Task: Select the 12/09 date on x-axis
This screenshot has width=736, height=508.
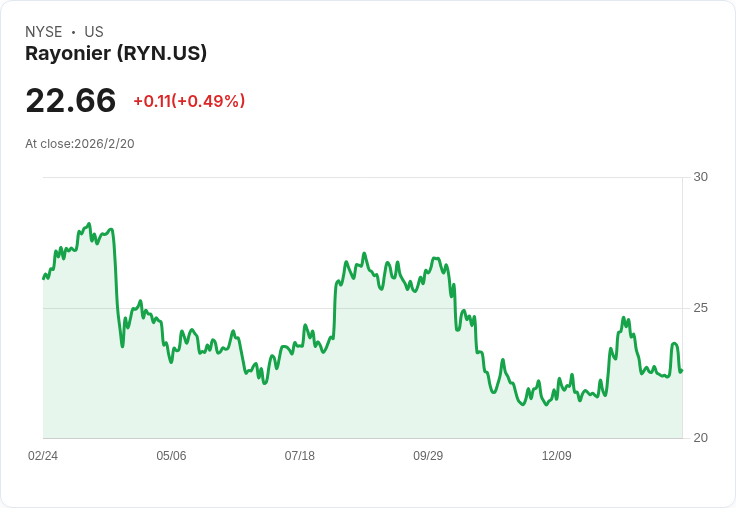Action: pos(556,456)
